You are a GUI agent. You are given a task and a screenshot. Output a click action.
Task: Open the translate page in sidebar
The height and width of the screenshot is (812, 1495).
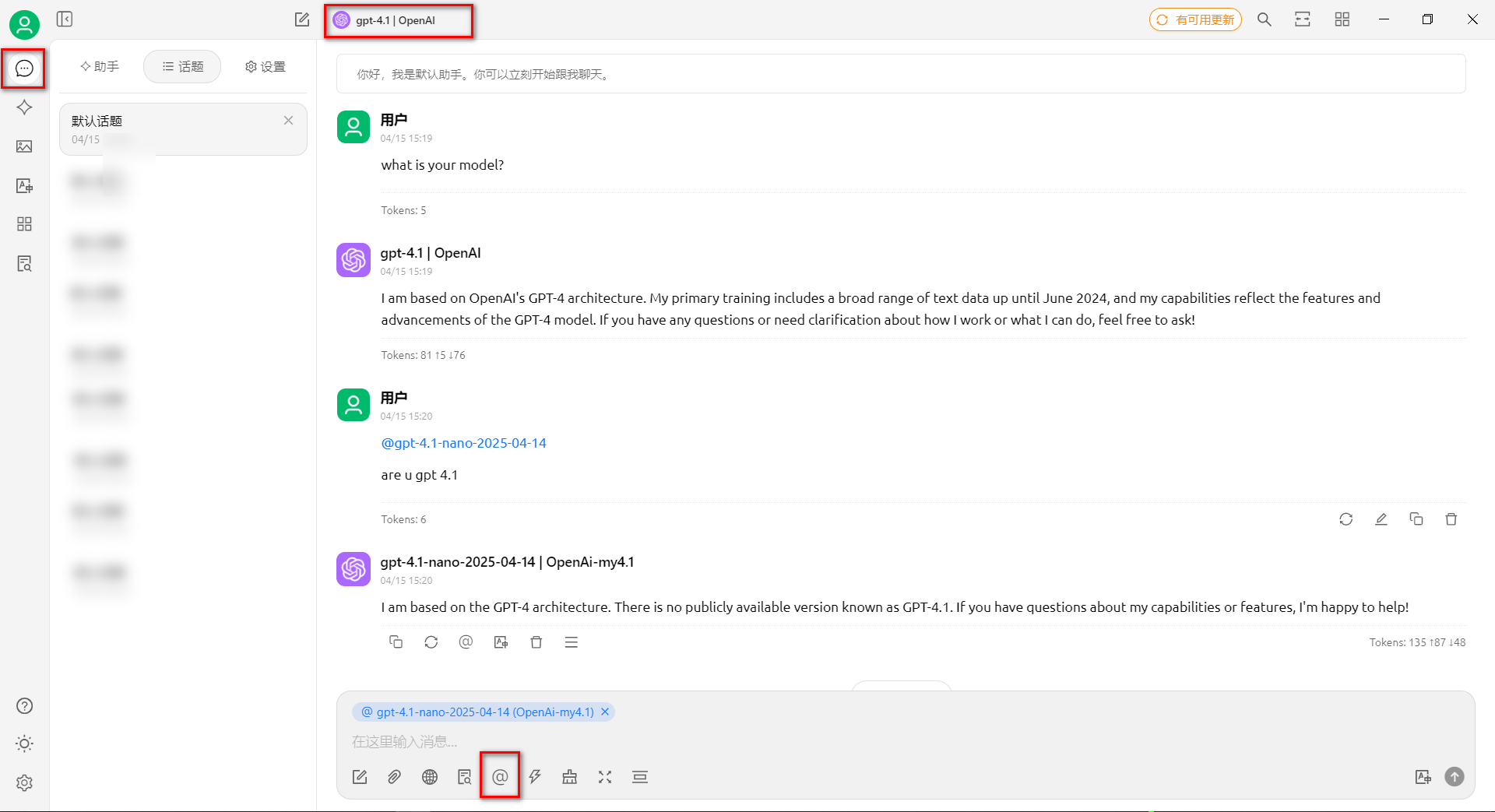24,185
